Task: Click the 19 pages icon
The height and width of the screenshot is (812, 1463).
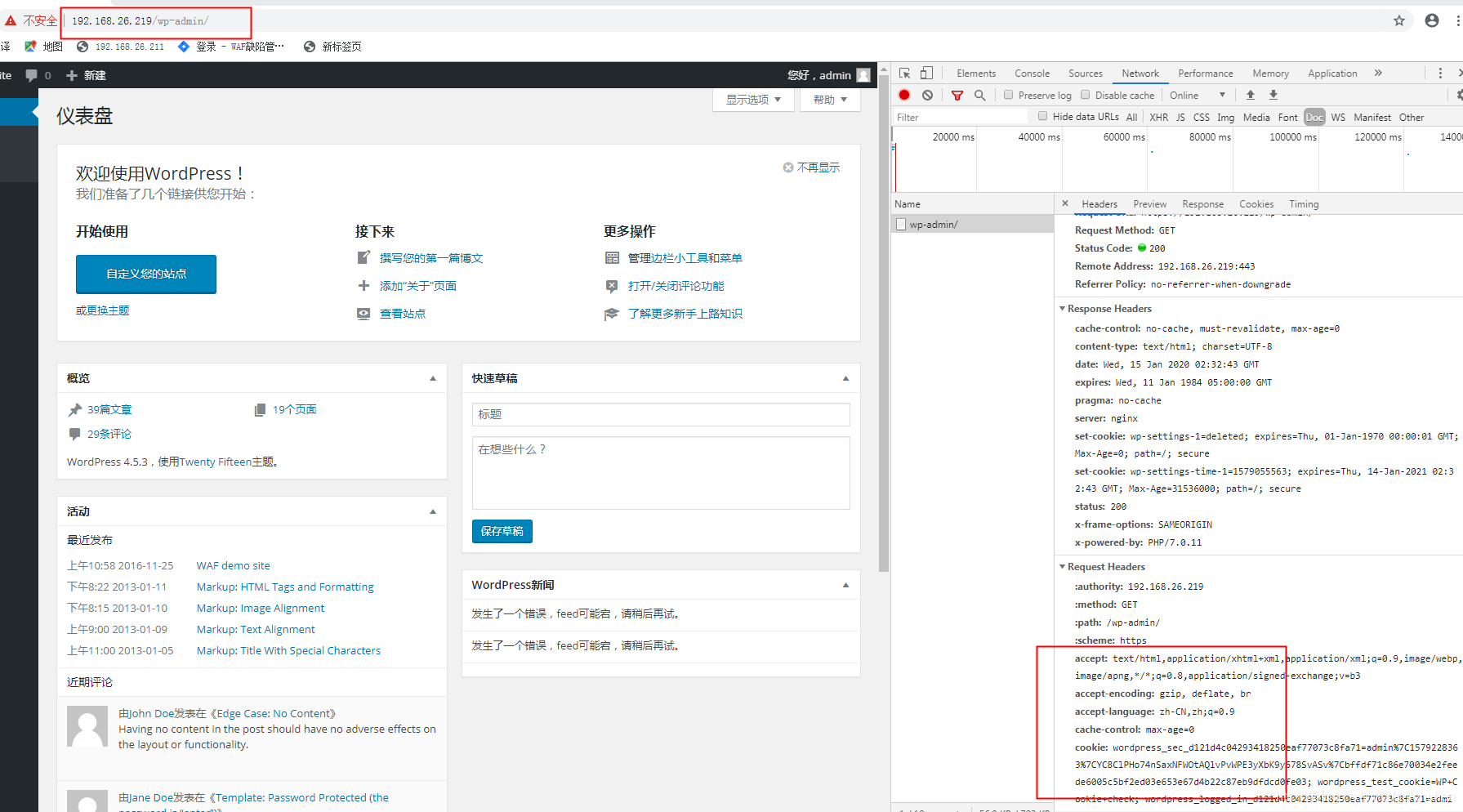Action: [x=260, y=410]
